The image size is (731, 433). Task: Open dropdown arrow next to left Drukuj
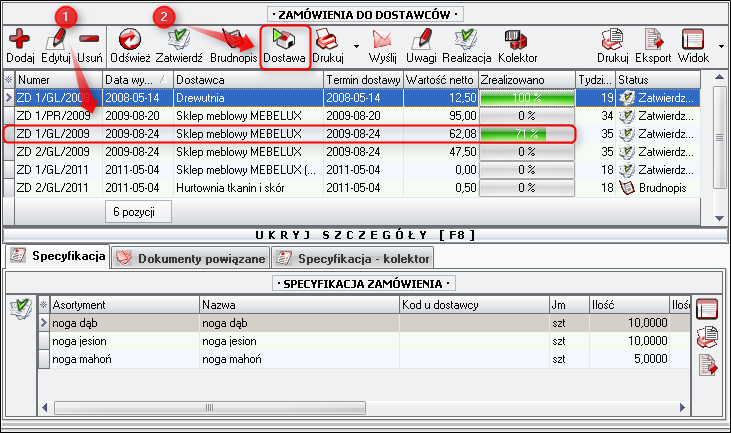pyautogui.click(x=357, y=46)
